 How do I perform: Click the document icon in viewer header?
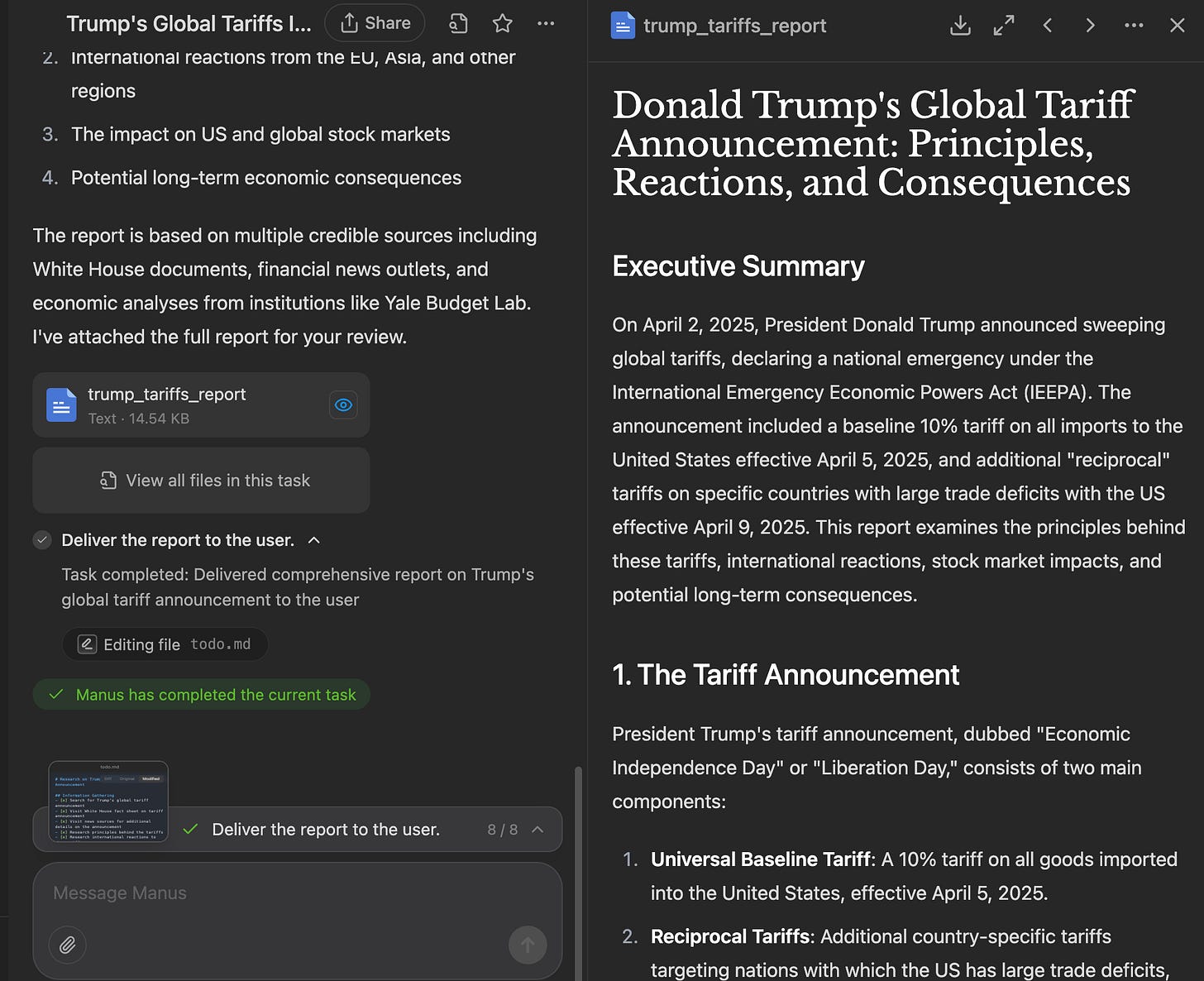click(x=623, y=26)
